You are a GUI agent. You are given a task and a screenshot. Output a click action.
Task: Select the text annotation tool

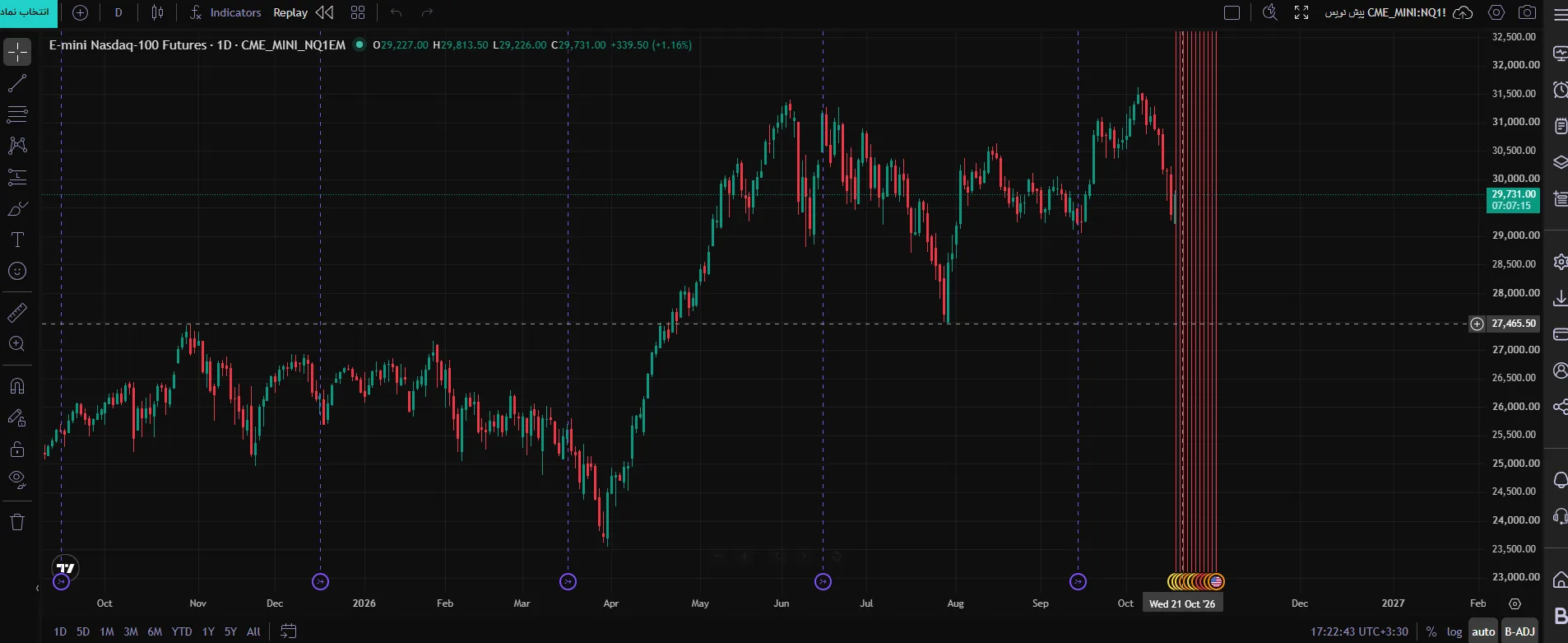click(17, 240)
